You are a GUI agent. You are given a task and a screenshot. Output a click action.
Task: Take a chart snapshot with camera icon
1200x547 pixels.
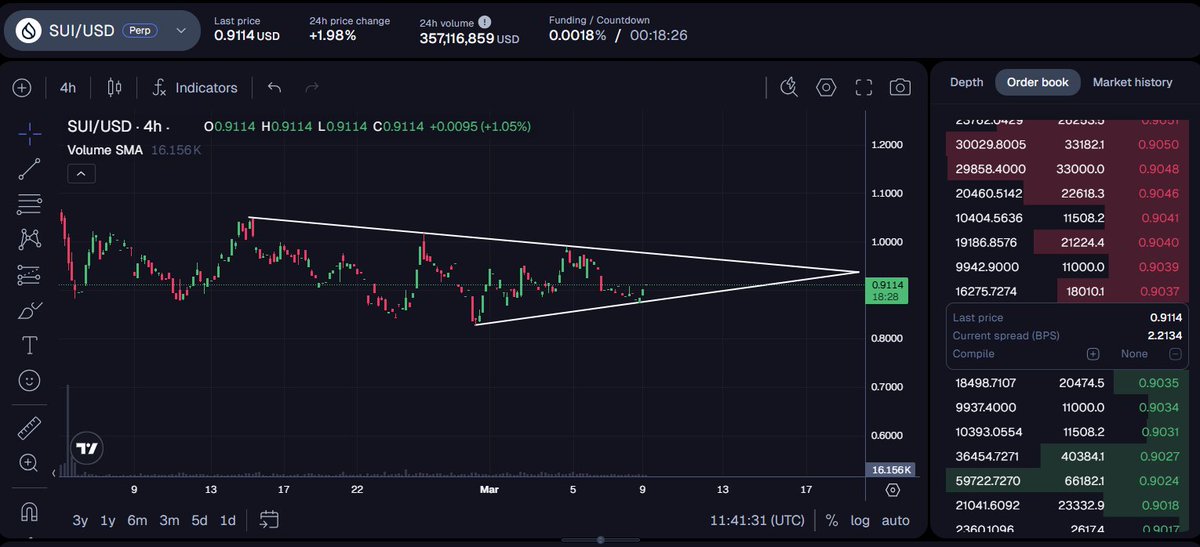tap(900, 88)
